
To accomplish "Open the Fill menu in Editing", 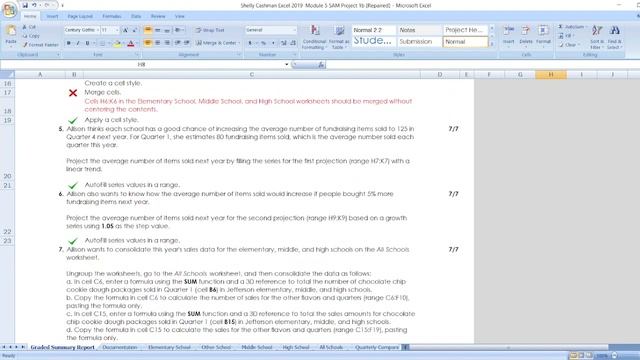I will pyautogui.click(x=567, y=36).
